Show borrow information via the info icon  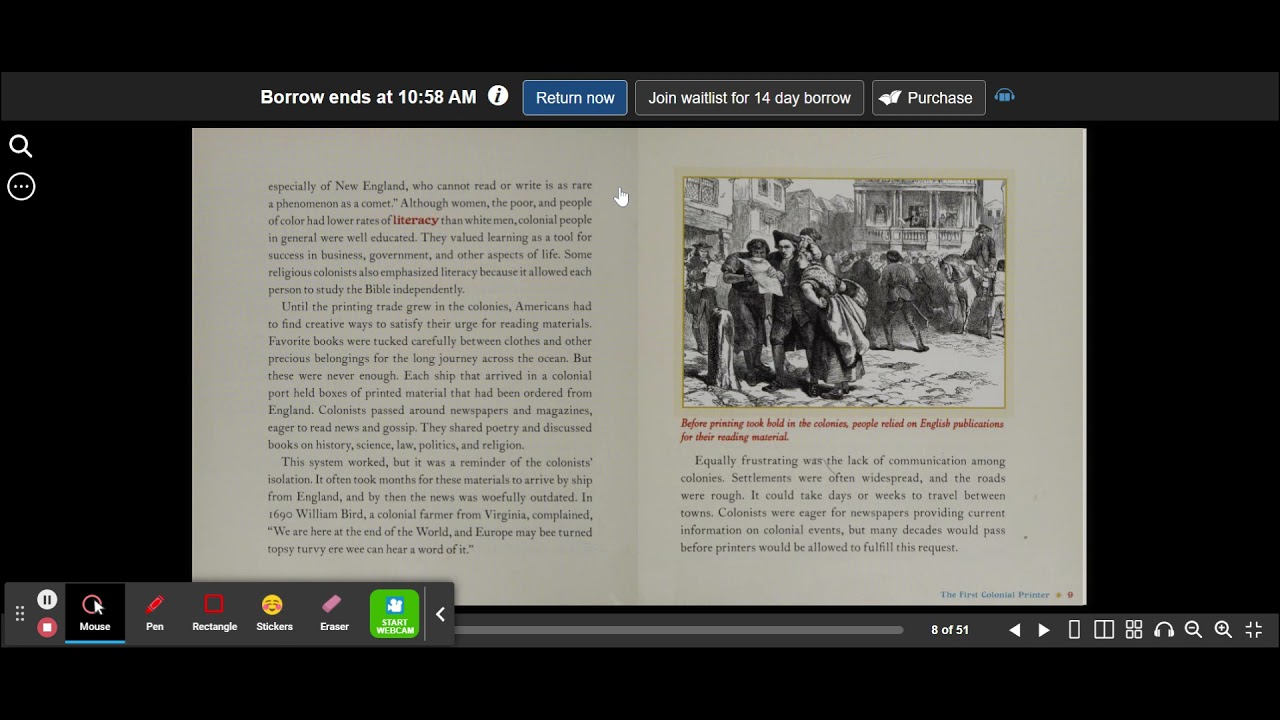pyautogui.click(x=498, y=96)
